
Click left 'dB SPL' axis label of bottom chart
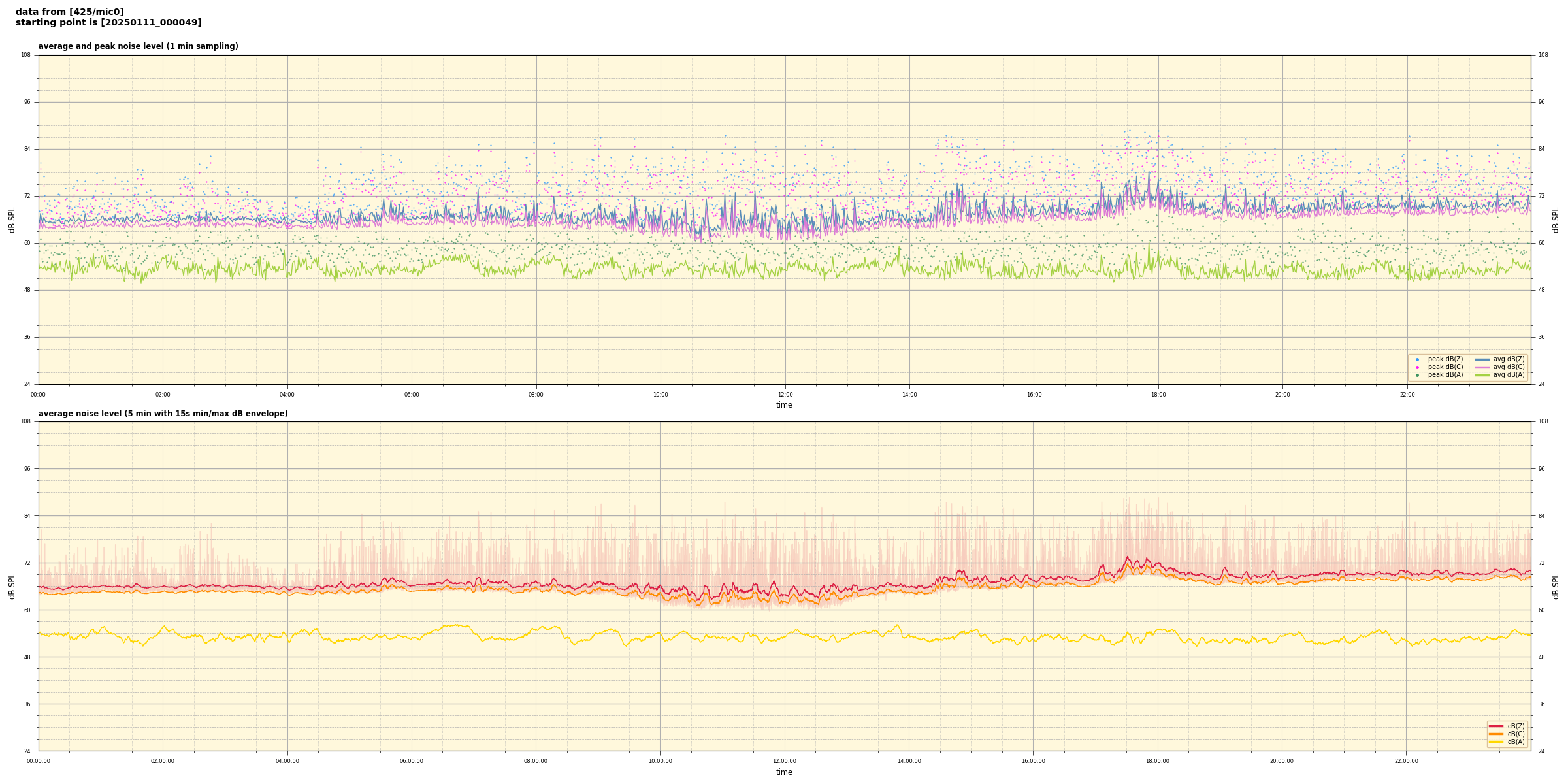[12, 586]
